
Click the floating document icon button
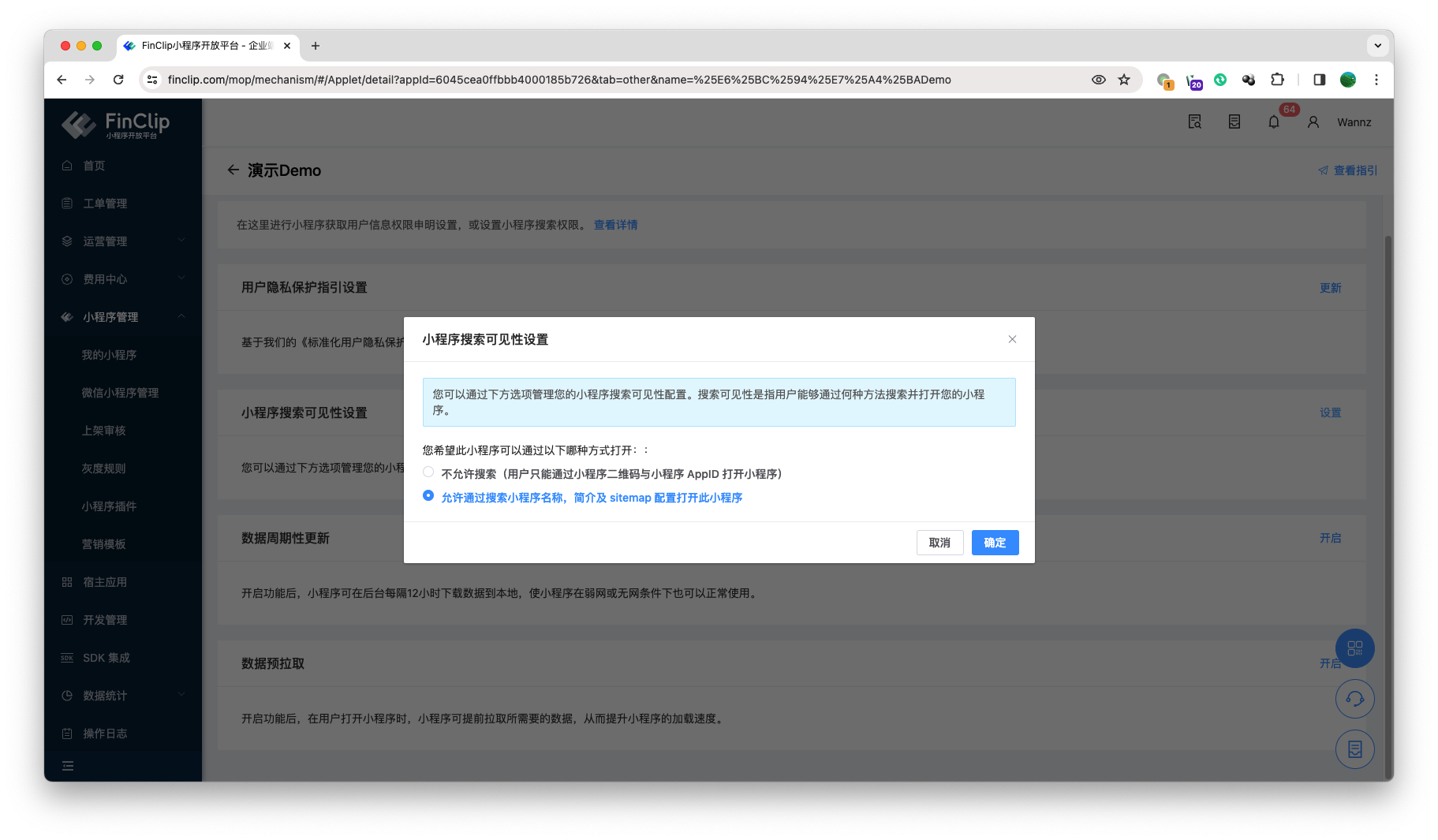[x=1354, y=749]
